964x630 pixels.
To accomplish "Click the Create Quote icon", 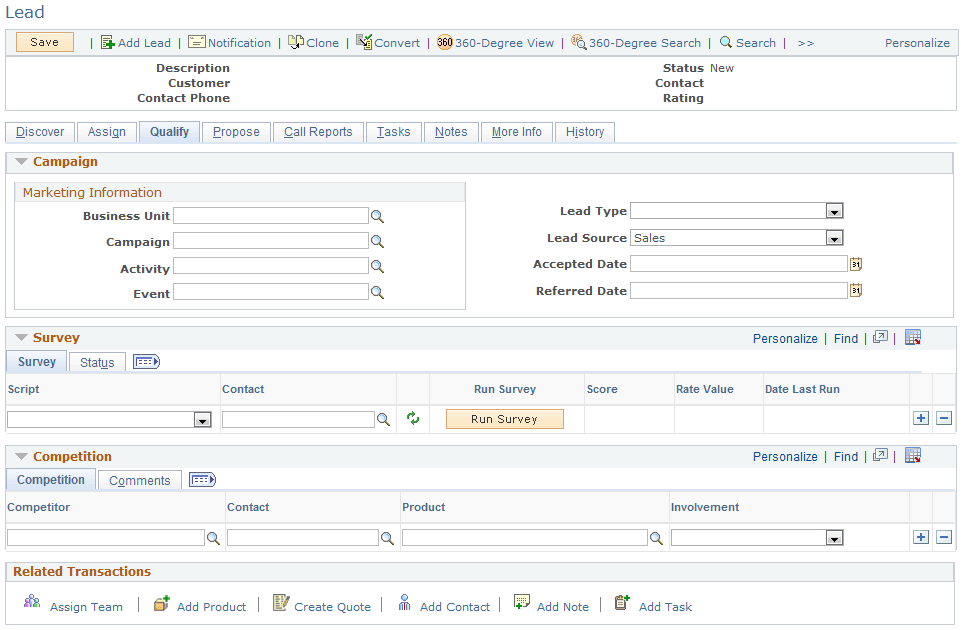I will (281, 603).
